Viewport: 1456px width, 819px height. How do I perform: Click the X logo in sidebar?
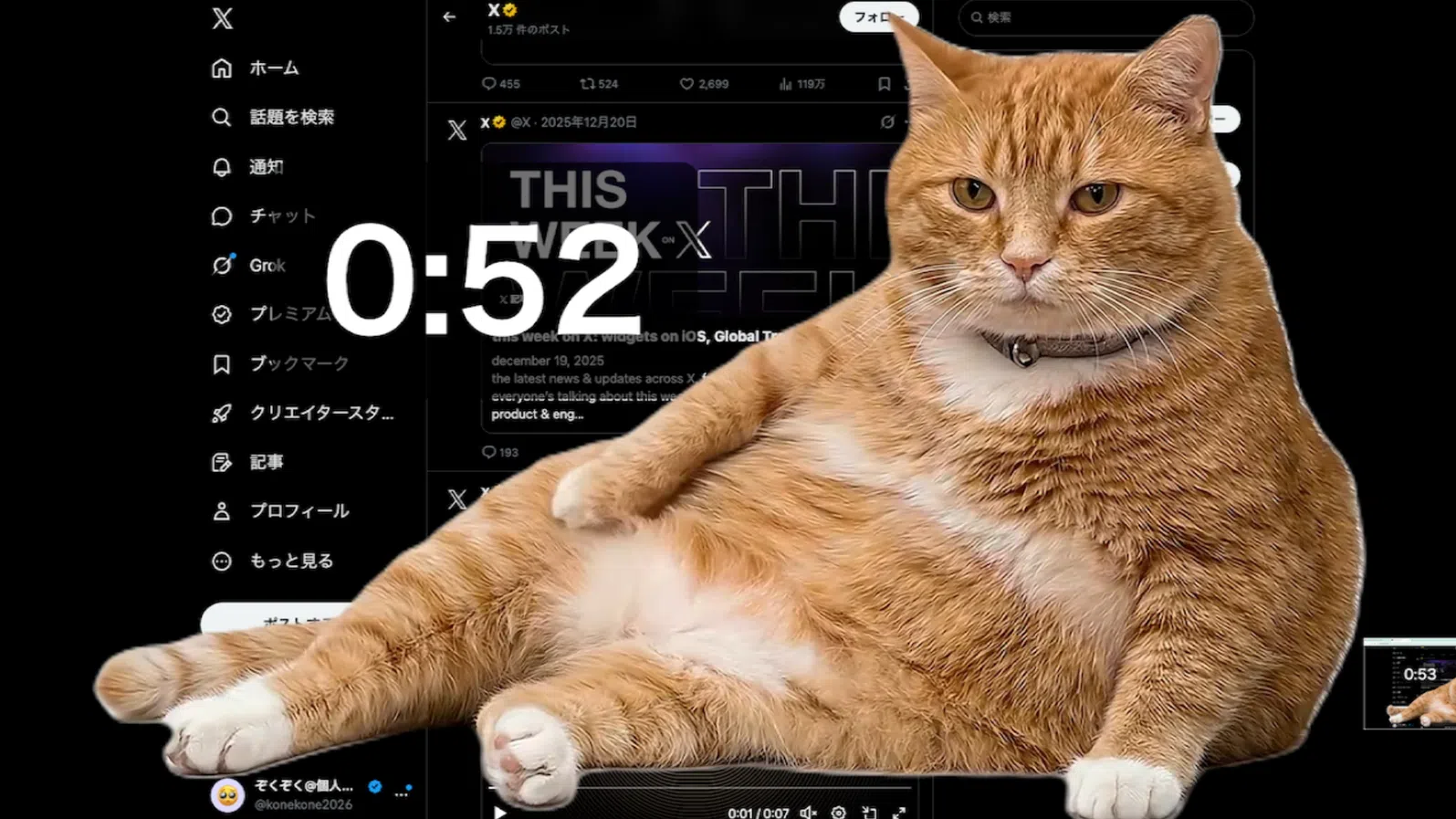pos(222,18)
